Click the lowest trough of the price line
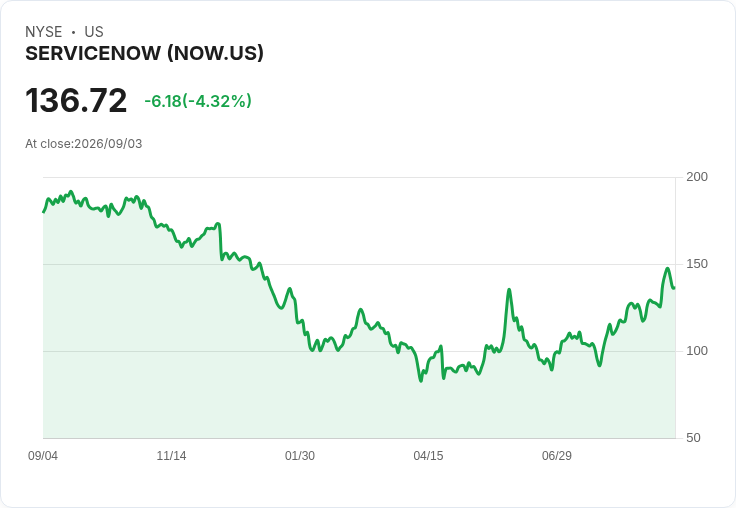The image size is (736, 508). [421, 381]
